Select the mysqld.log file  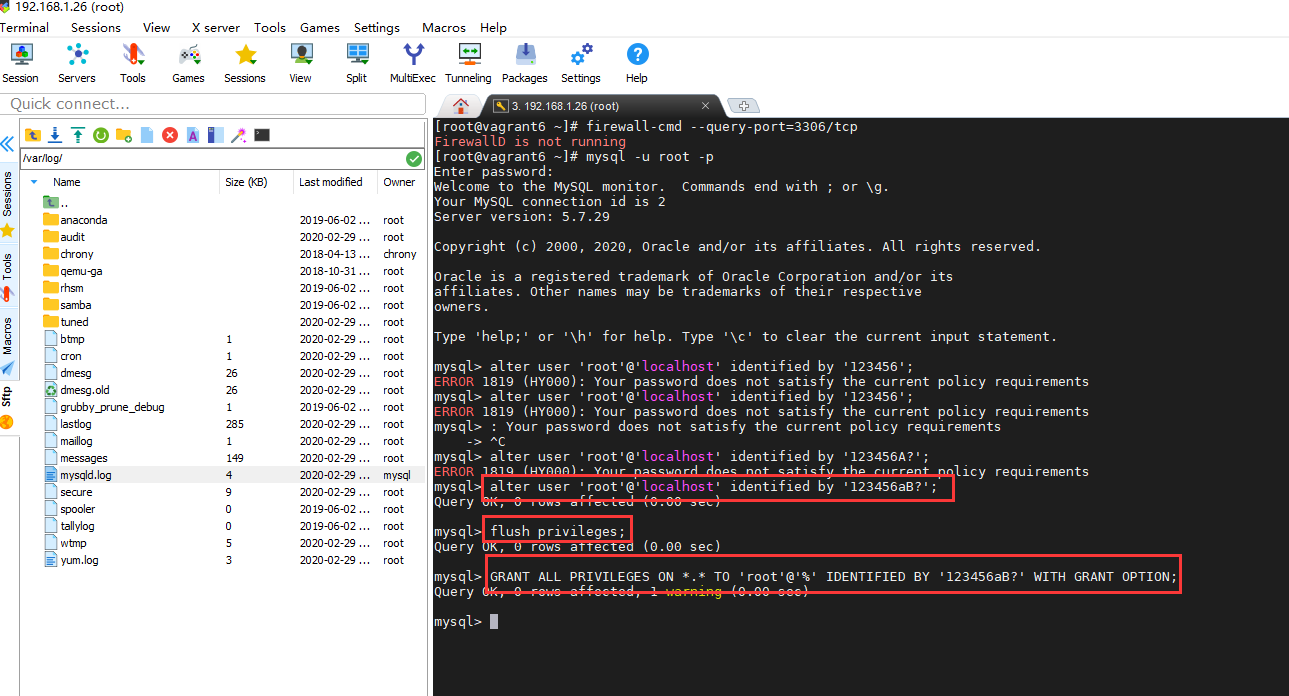point(224,475)
